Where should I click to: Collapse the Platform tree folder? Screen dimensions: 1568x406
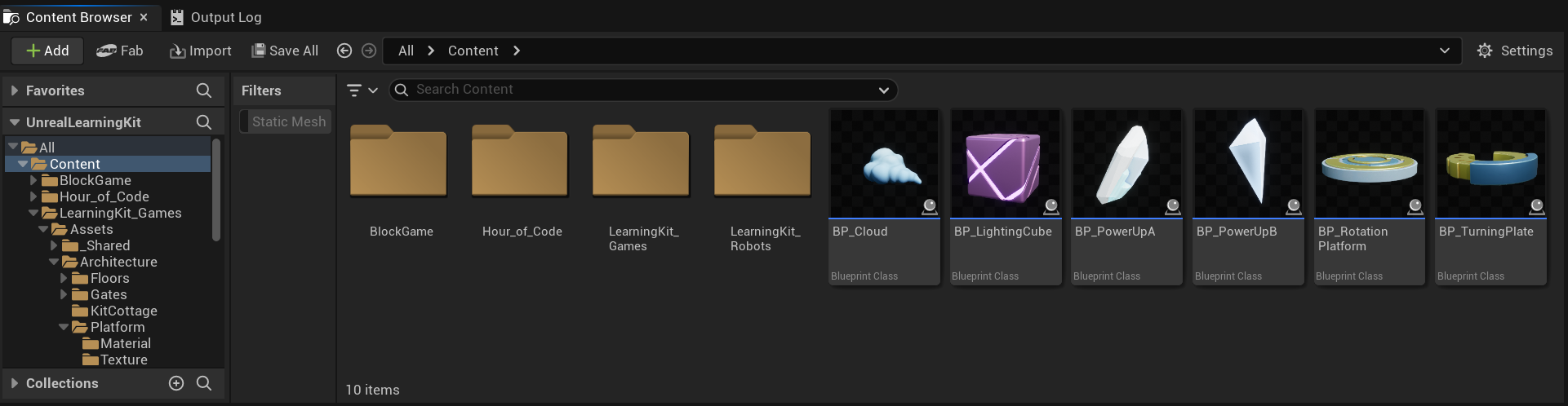click(64, 327)
